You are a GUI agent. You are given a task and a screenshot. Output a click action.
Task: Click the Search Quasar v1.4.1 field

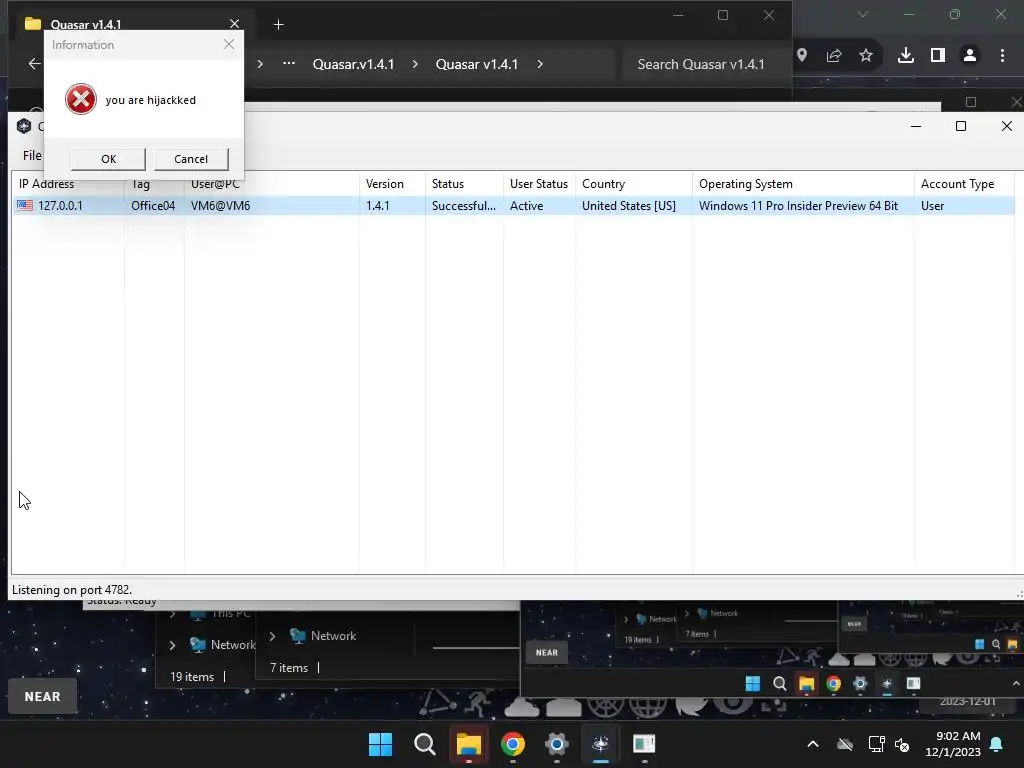tap(705, 64)
